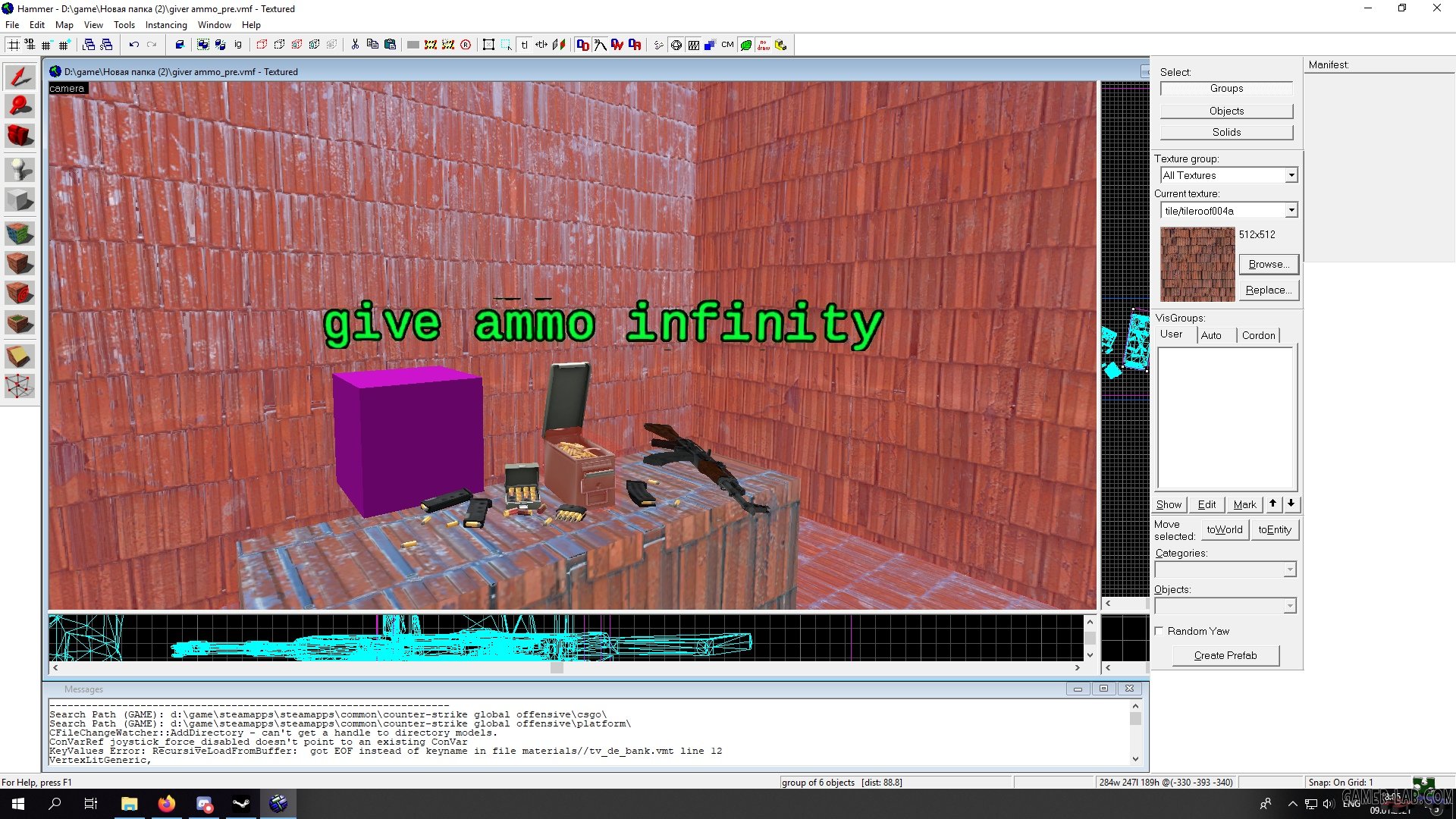1456x819 pixels.
Task: Enable the Random Yaw checkbox
Action: click(x=1159, y=631)
